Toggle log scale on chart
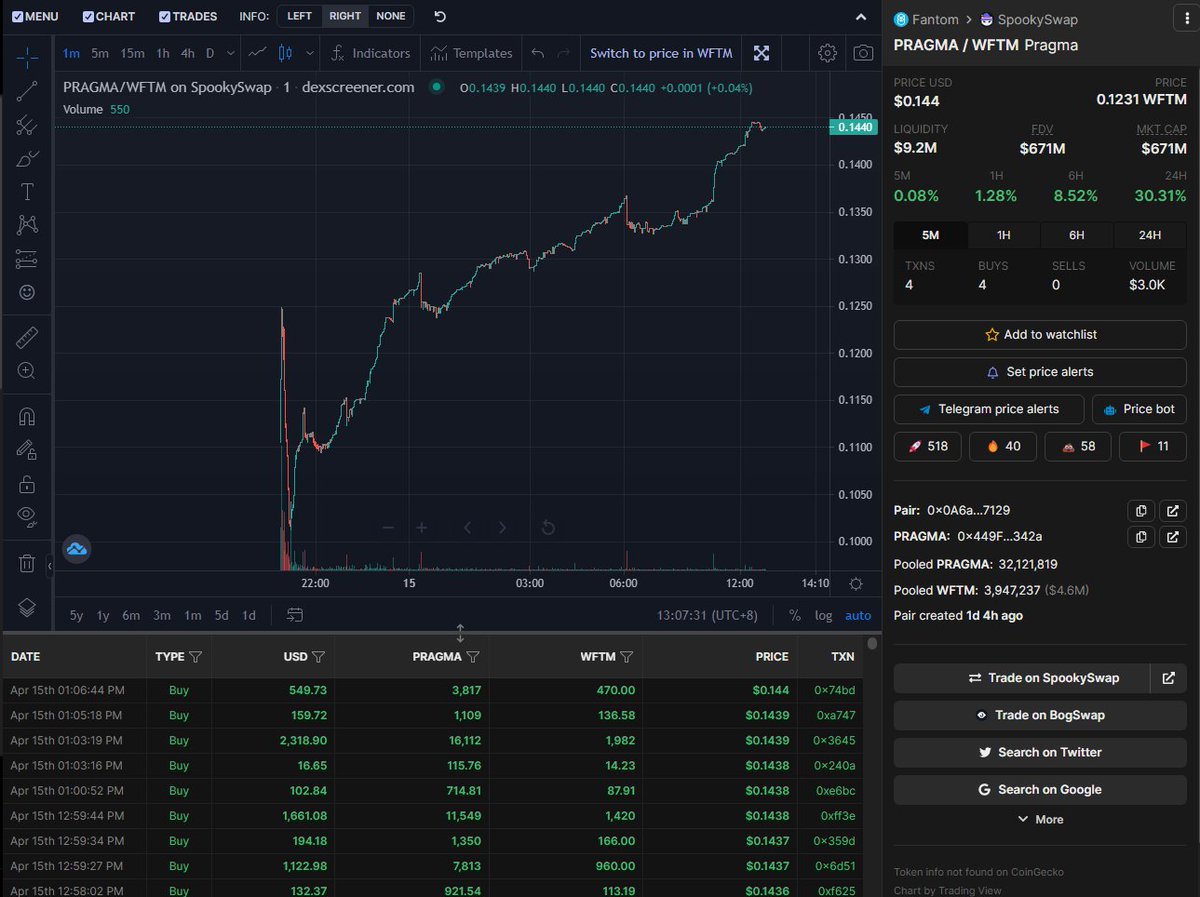This screenshot has height=897, width=1200. pos(823,615)
